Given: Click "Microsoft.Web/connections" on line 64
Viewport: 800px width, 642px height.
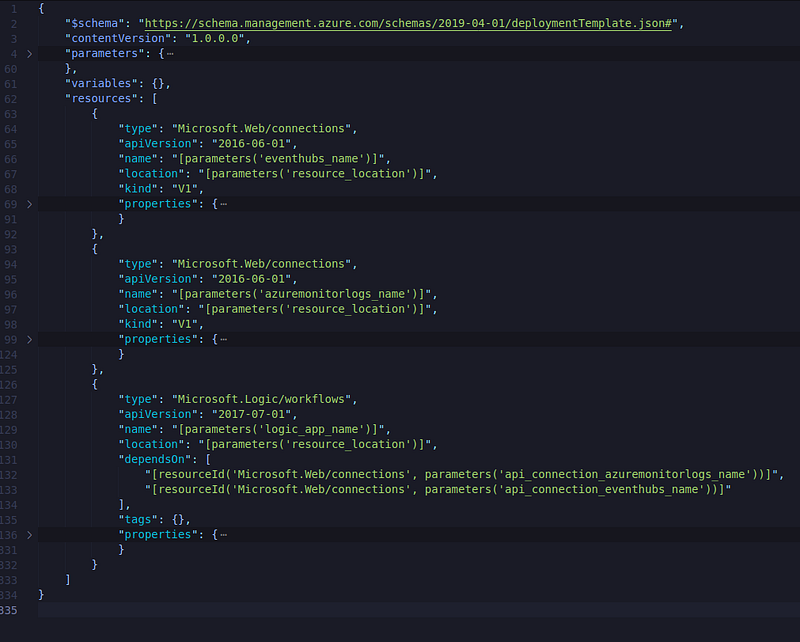Looking at the screenshot, I should (261, 129).
